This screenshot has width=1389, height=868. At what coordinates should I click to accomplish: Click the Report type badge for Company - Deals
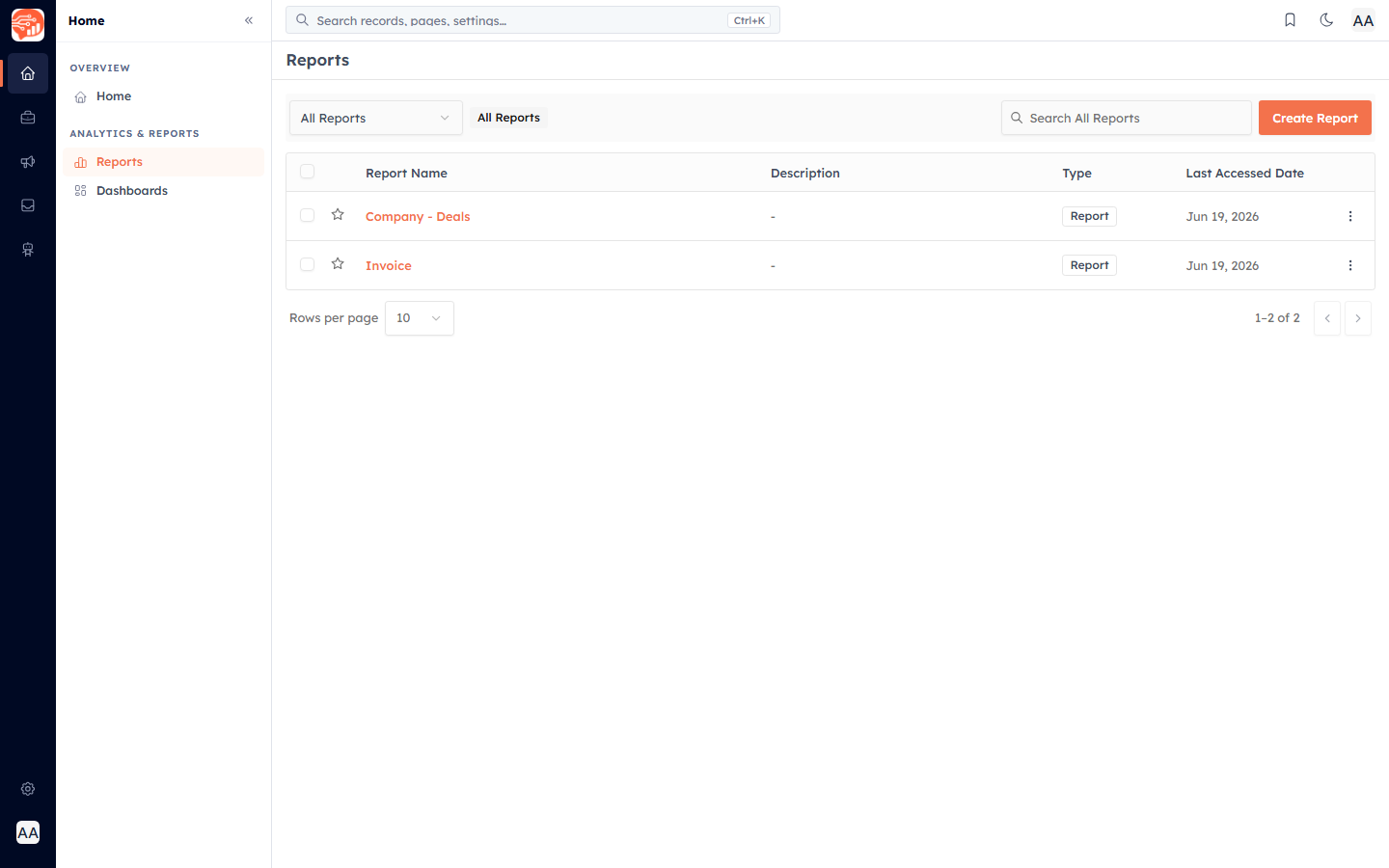[x=1089, y=216]
